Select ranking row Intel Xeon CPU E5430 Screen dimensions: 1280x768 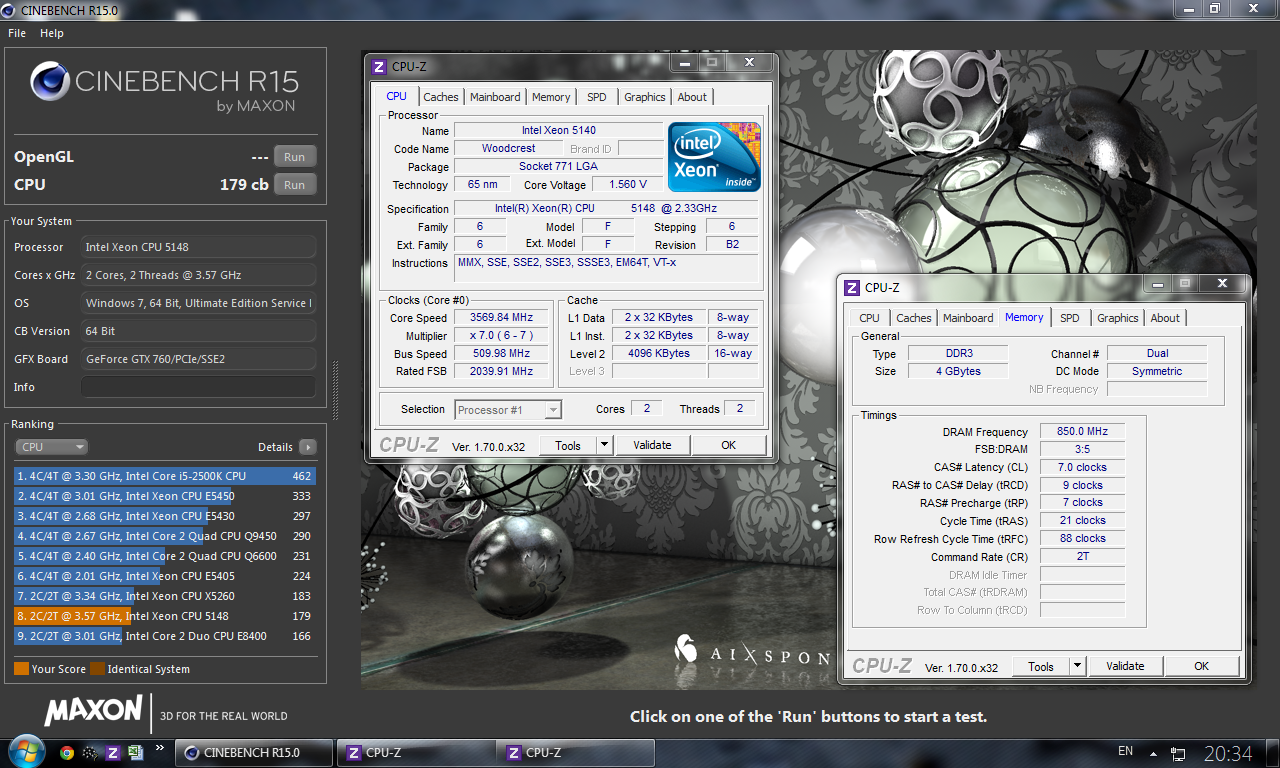165,516
